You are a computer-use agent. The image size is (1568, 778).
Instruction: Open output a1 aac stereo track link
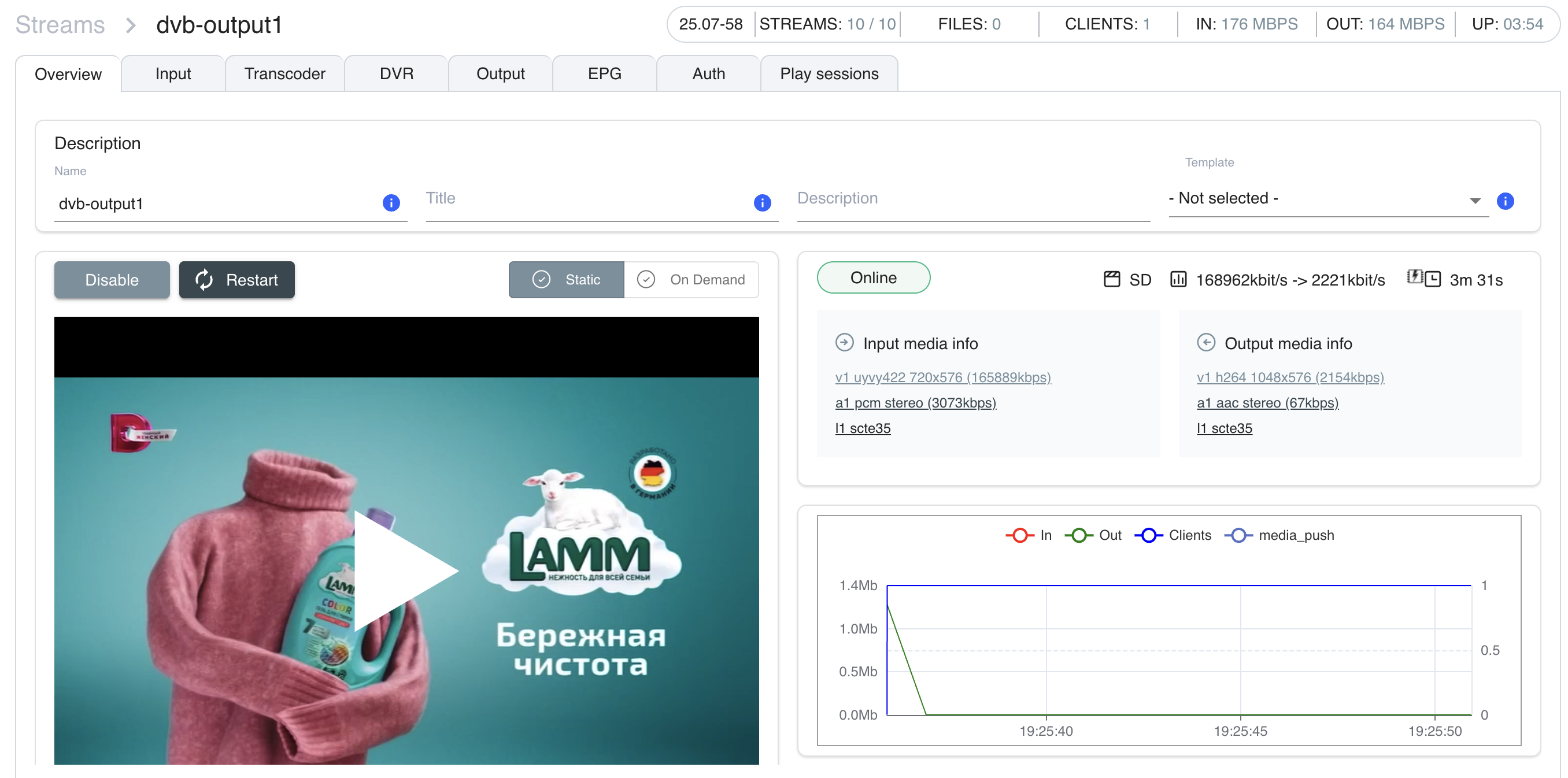(x=1267, y=403)
